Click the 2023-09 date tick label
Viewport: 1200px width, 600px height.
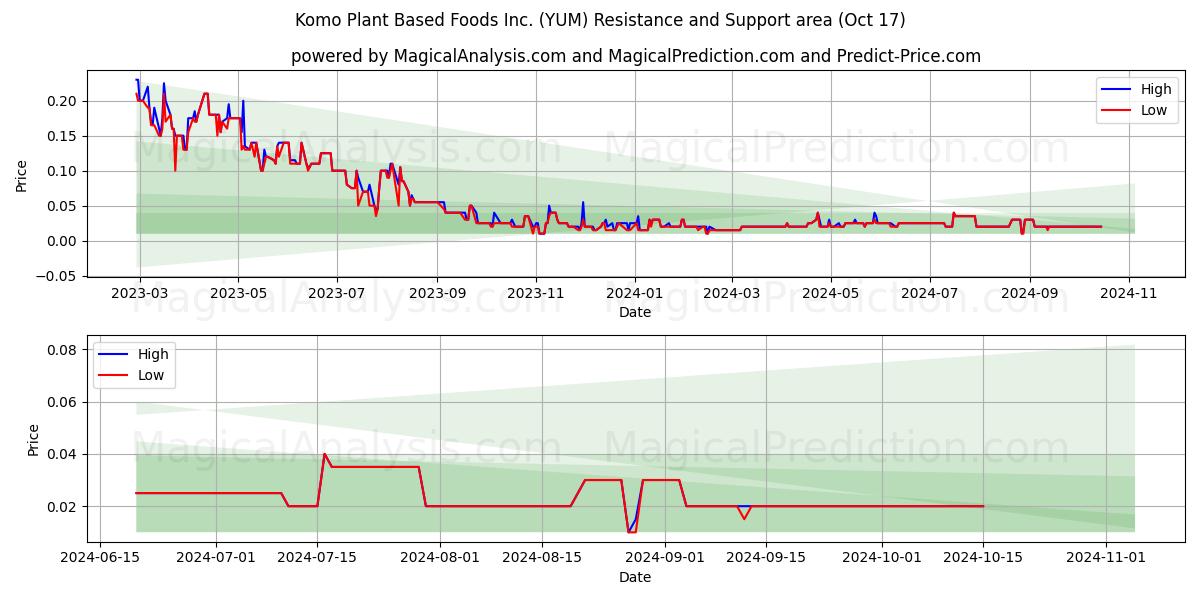pyautogui.click(x=437, y=294)
